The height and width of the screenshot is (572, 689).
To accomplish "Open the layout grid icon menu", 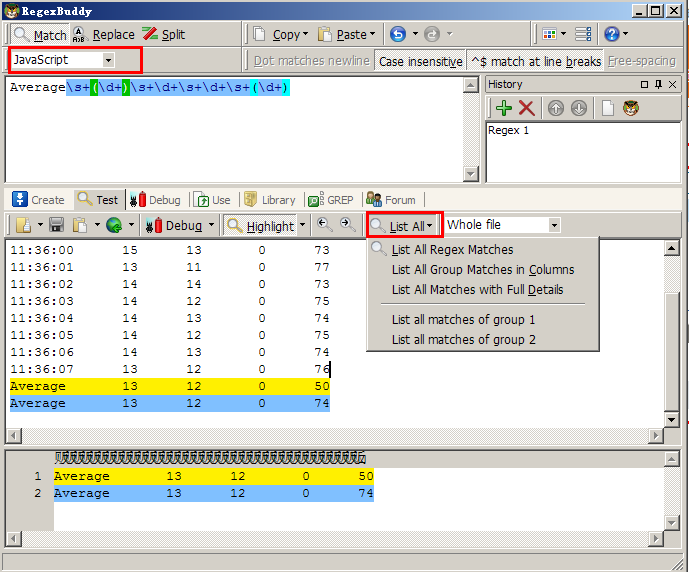I will point(554,34).
